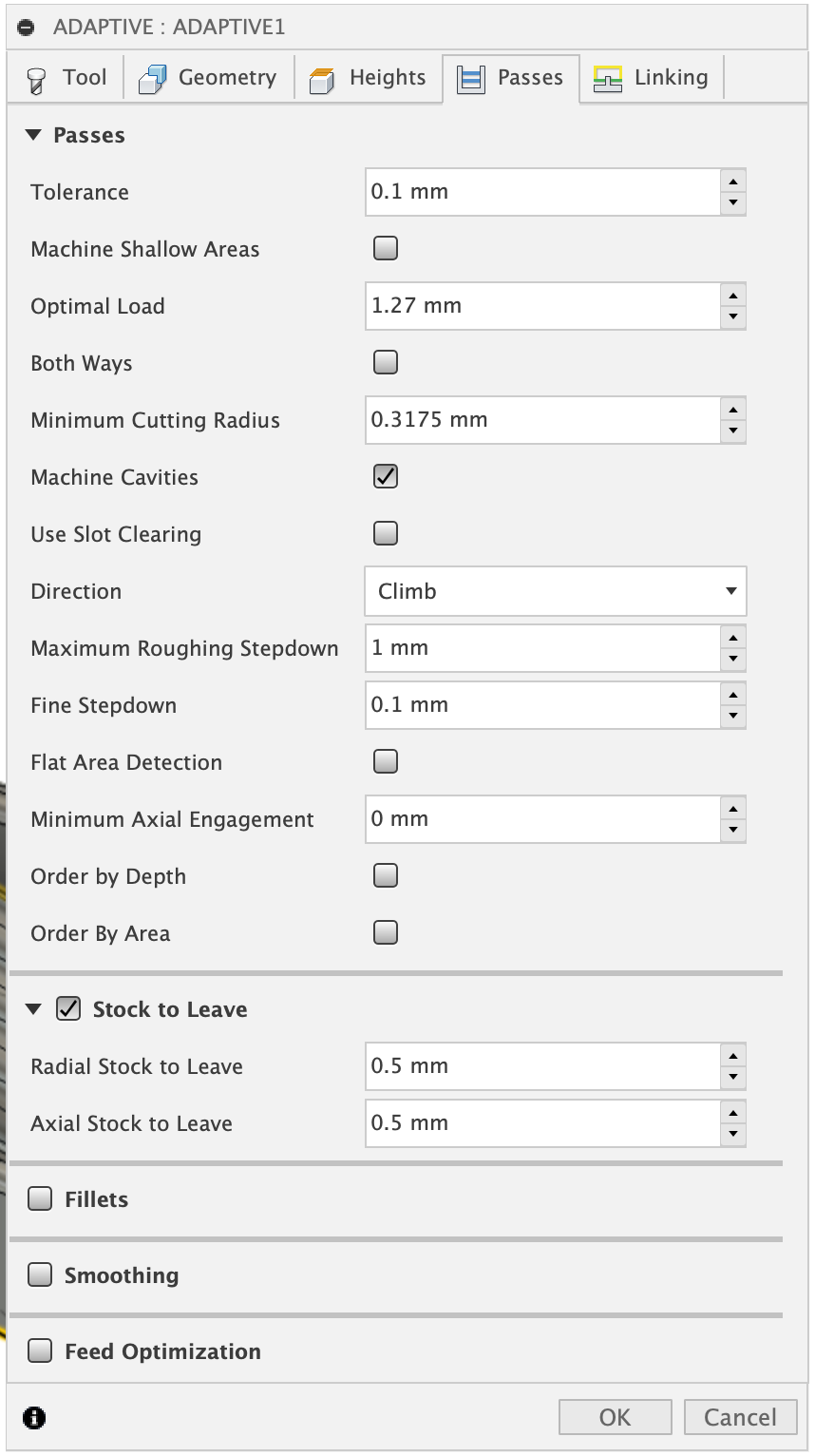Open the Linking tab
This screenshot has height=1456, width=815.
coord(652,78)
